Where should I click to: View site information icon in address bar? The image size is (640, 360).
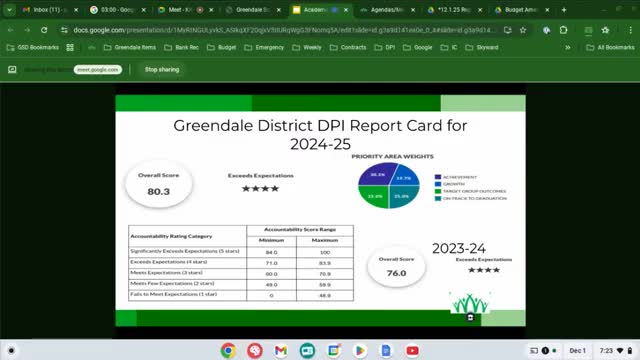64,30
